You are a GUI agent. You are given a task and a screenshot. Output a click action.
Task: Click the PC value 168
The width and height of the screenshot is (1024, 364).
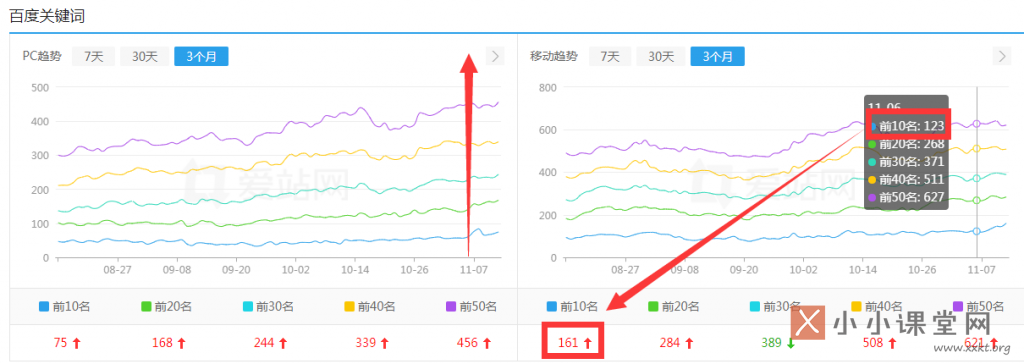[163, 342]
